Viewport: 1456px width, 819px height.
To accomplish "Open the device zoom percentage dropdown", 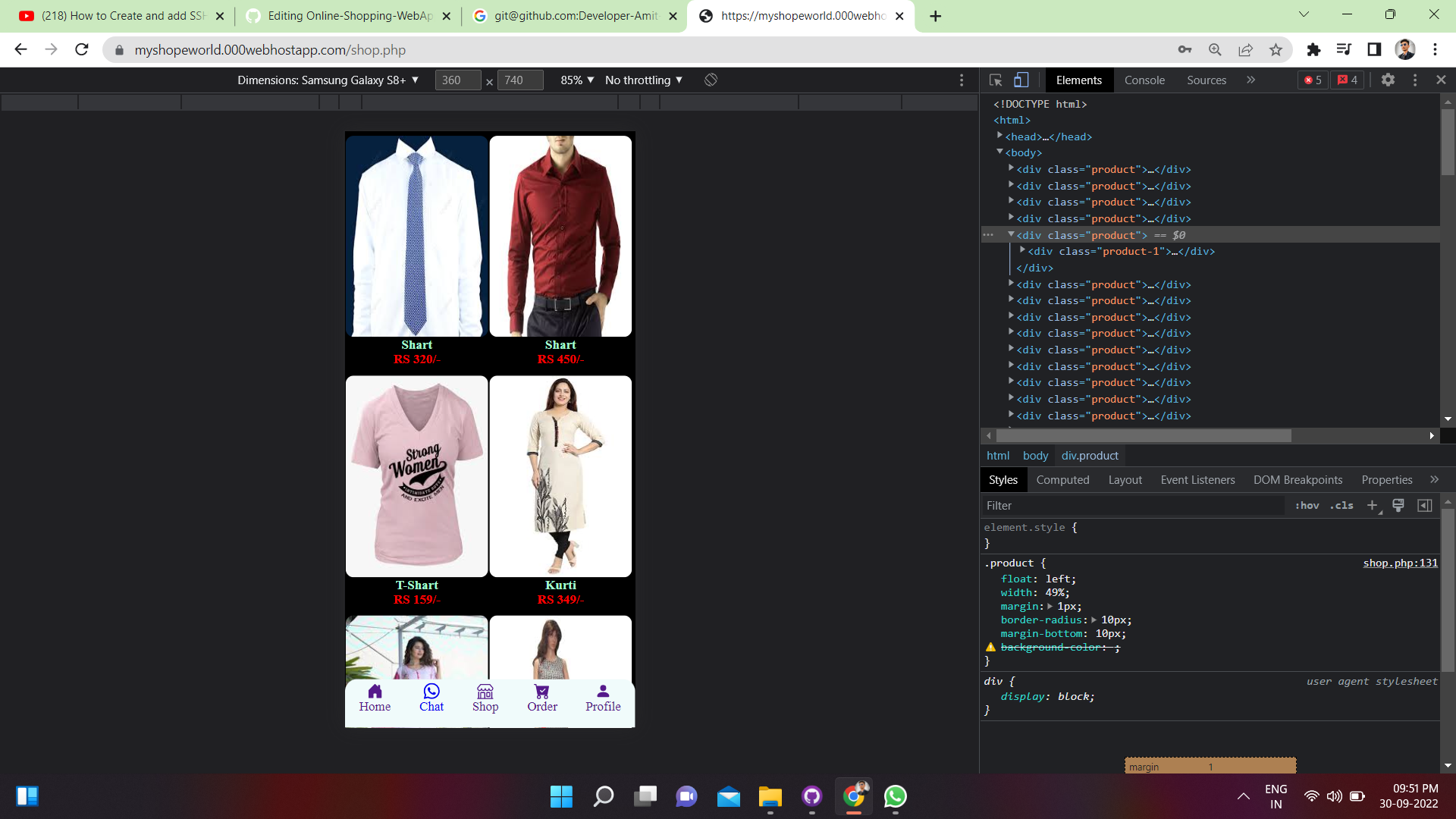I will click(576, 80).
